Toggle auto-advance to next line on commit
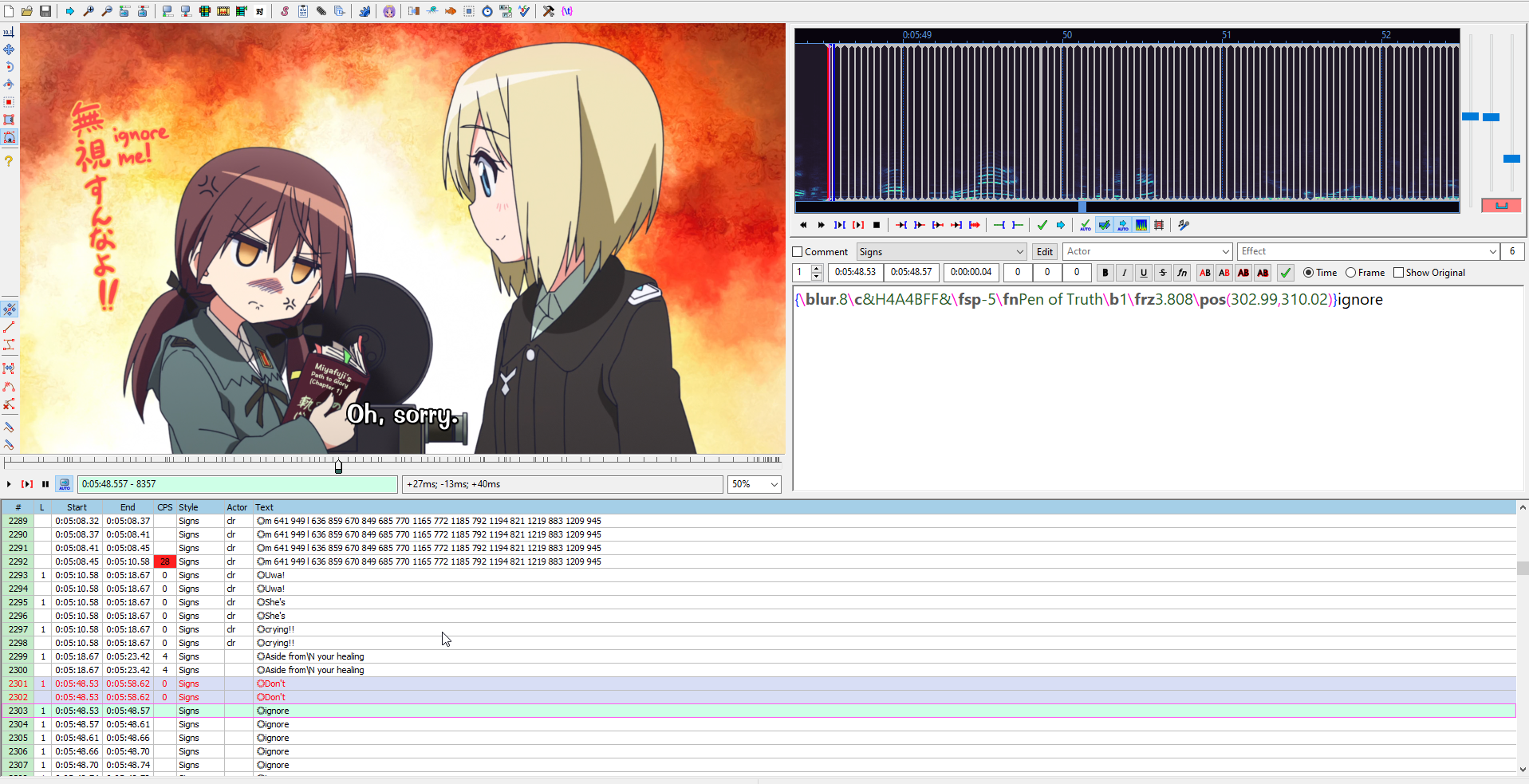Screen dimensions: 1529x784 tap(1105, 226)
